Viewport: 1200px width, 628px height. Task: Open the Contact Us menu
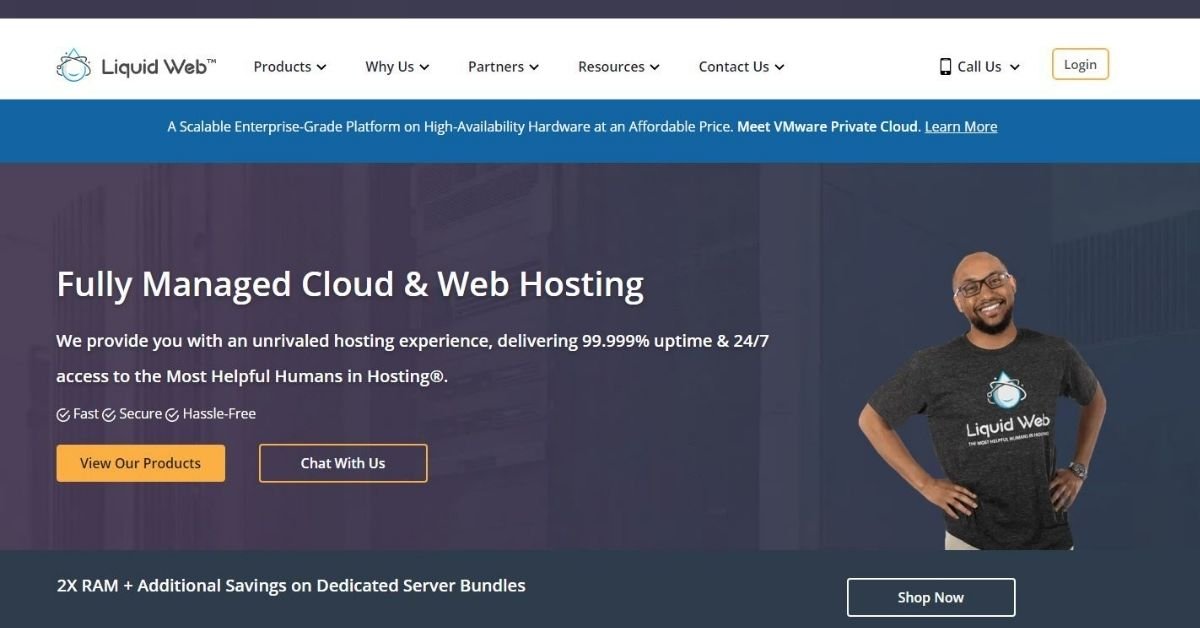(741, 67)
